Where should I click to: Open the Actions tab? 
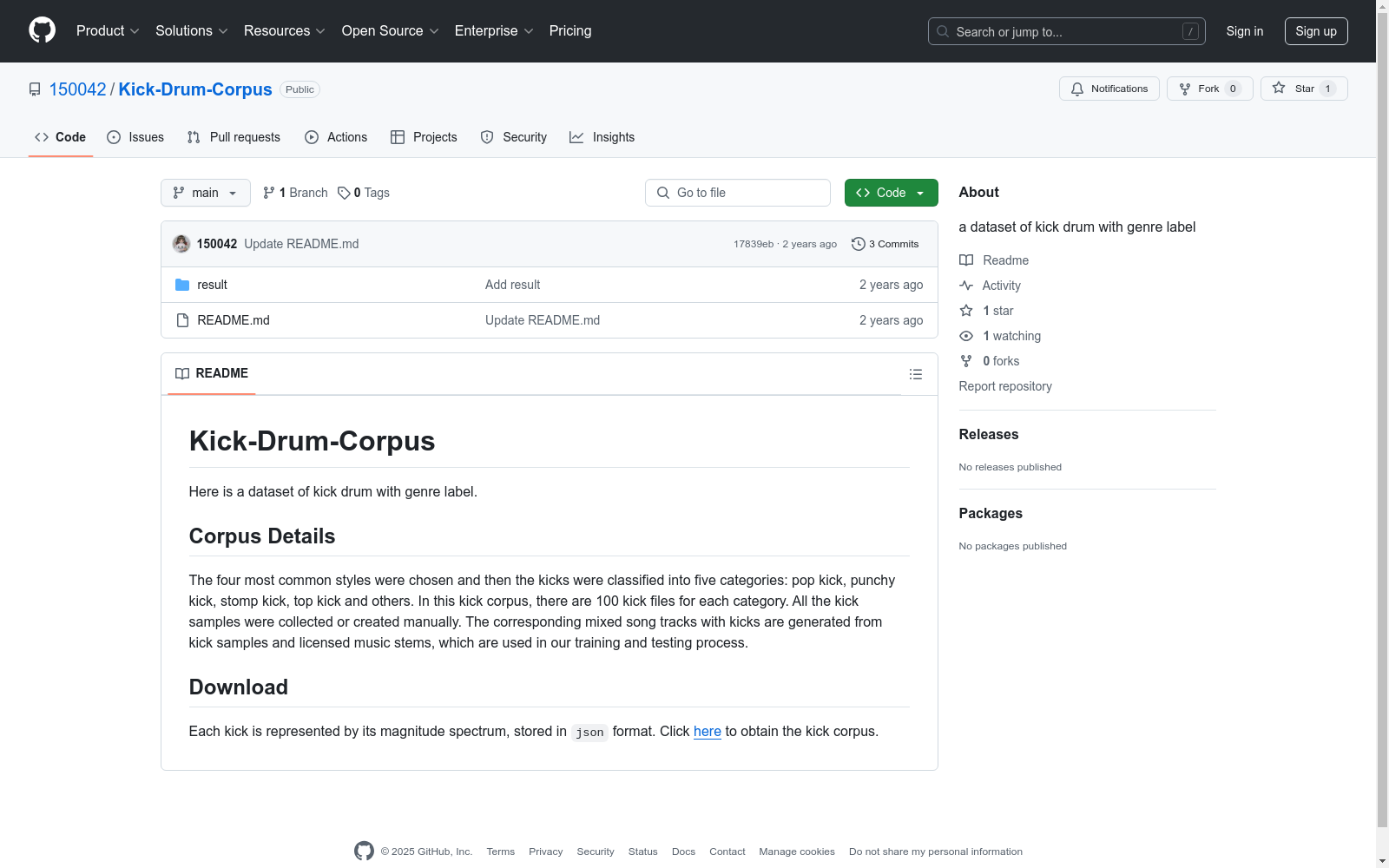[x=336, y=137]
